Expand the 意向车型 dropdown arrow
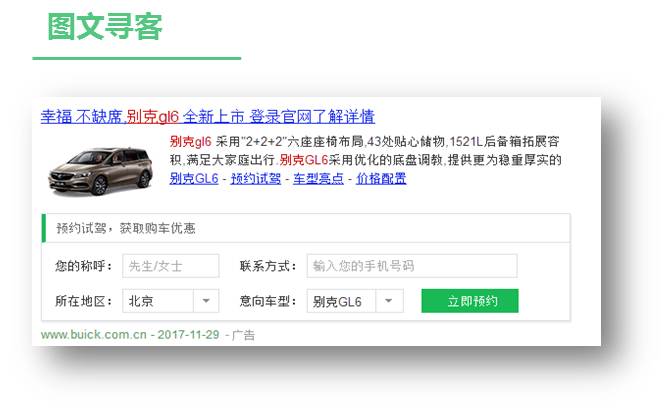The width and height of the screenshot is (666, 411). click(x=389, y=301)
